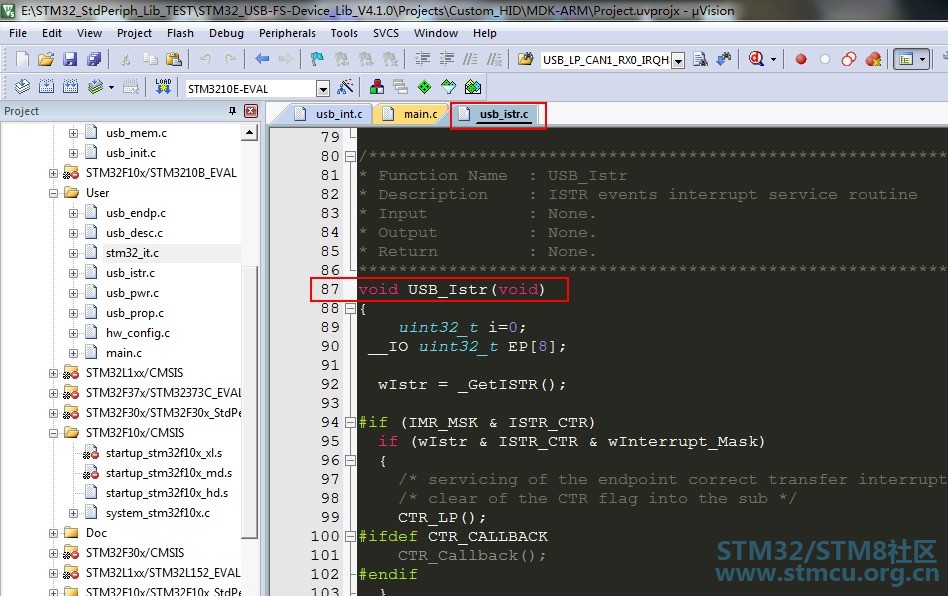The height and width of the screenshot is (596, 948).
Task: Indent selected lines with the indent icon
Action: (x=422, y=59)
